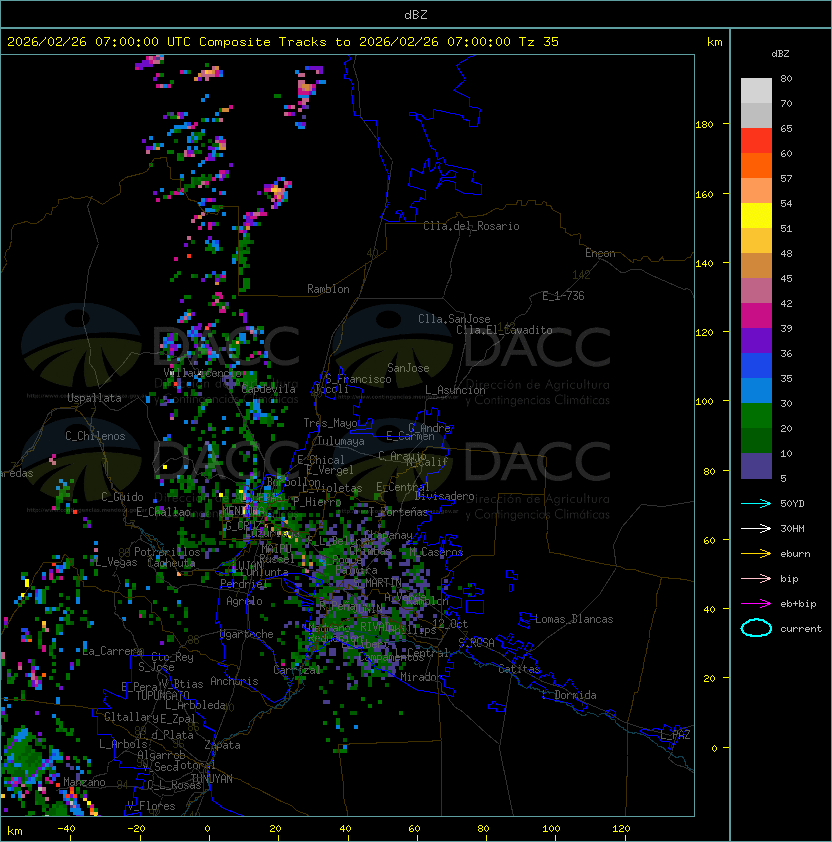This screenshot has height=842, width=832.
Task: Click the -40 tick on horizontal km axis
Action: coord(67,829)
